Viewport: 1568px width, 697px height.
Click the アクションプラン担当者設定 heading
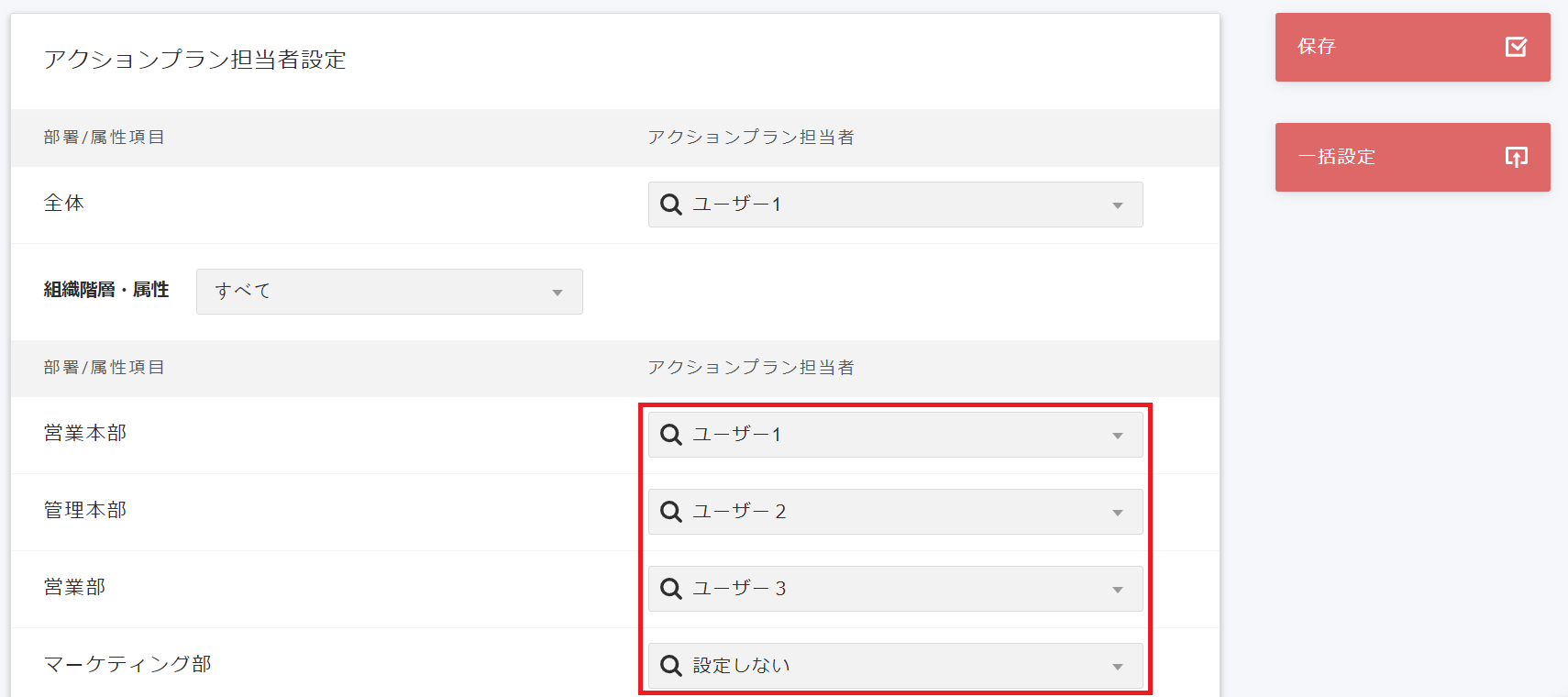click(194, 60)
